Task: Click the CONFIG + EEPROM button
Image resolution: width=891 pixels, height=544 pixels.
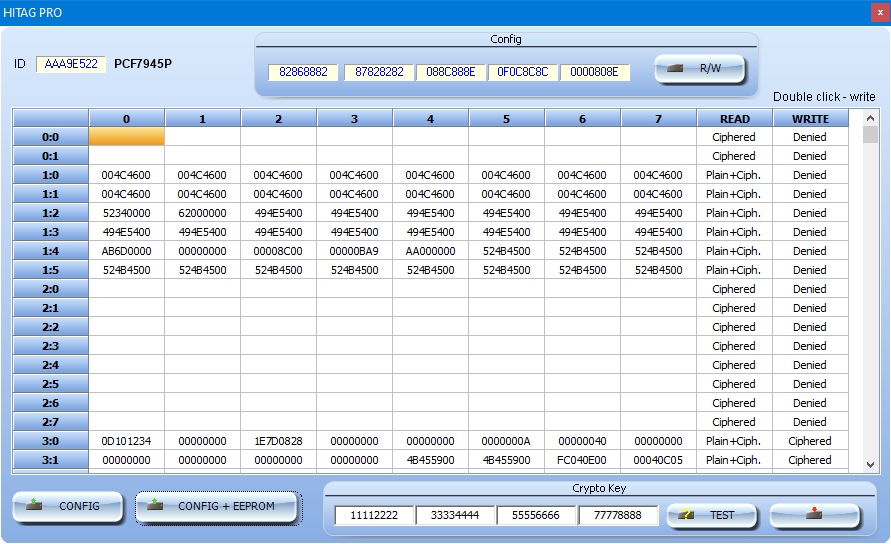Action: pos(216,506)
